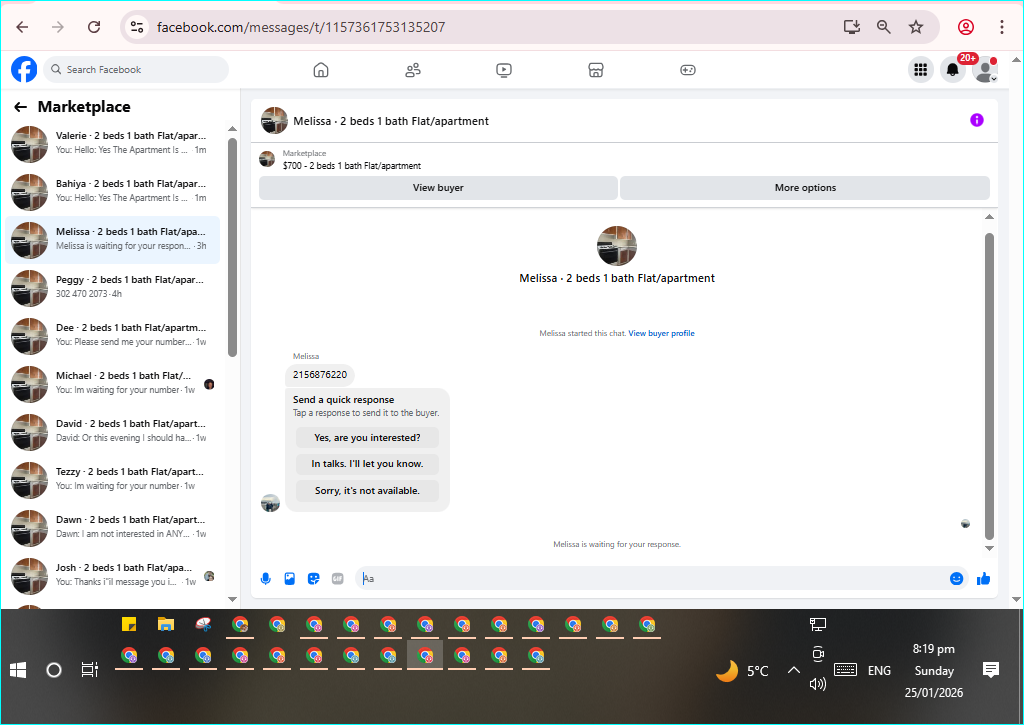Viewport: 1024px width, 725px height.
Task: Open Peggy conversation in list
Action: pyautogui.click(x=112, y=288)
